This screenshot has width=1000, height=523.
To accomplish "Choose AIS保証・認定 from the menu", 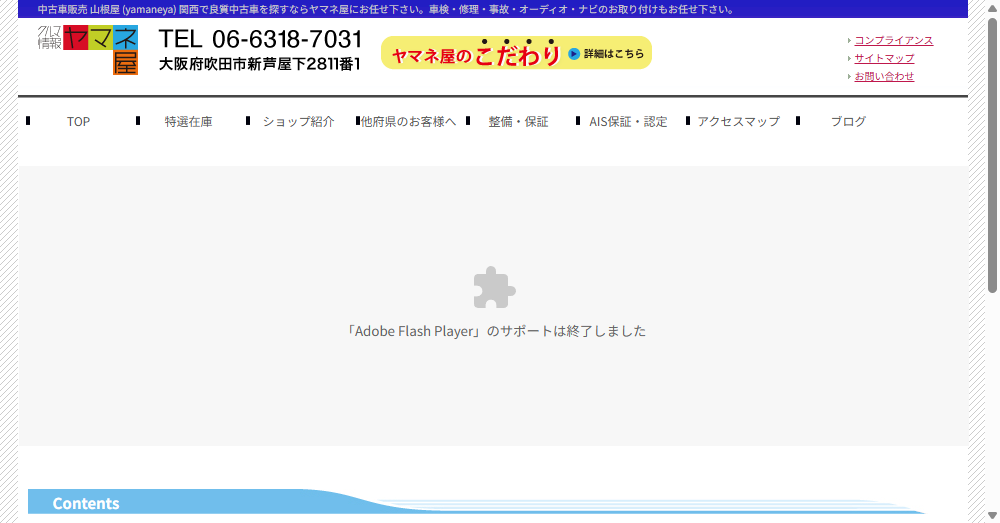I will (x=628, y=121).
